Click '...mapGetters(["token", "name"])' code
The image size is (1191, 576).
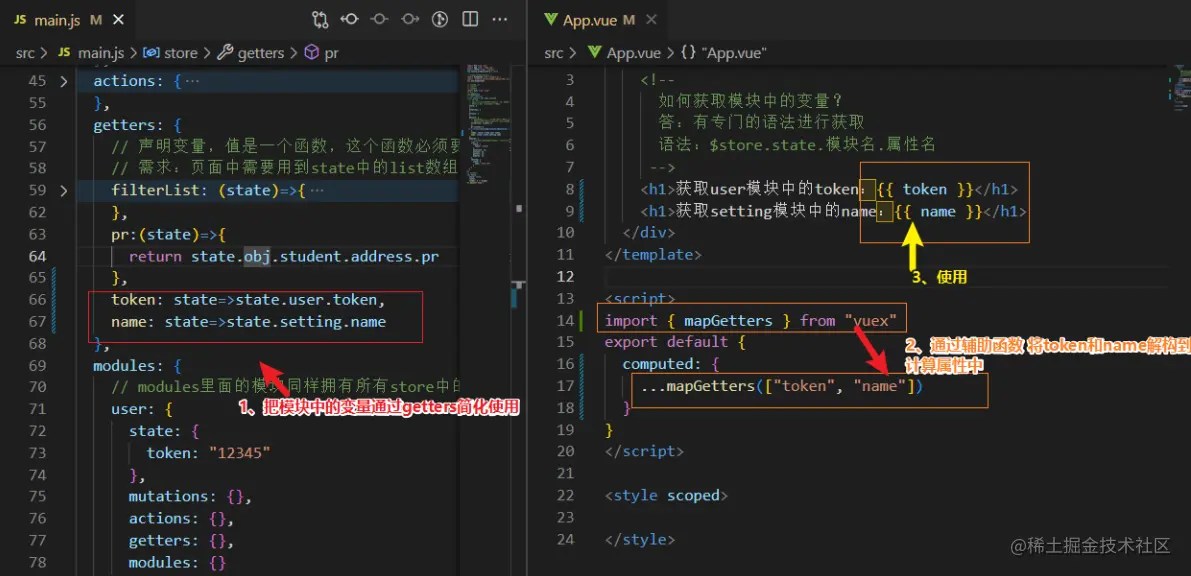(x=782, y=388)
